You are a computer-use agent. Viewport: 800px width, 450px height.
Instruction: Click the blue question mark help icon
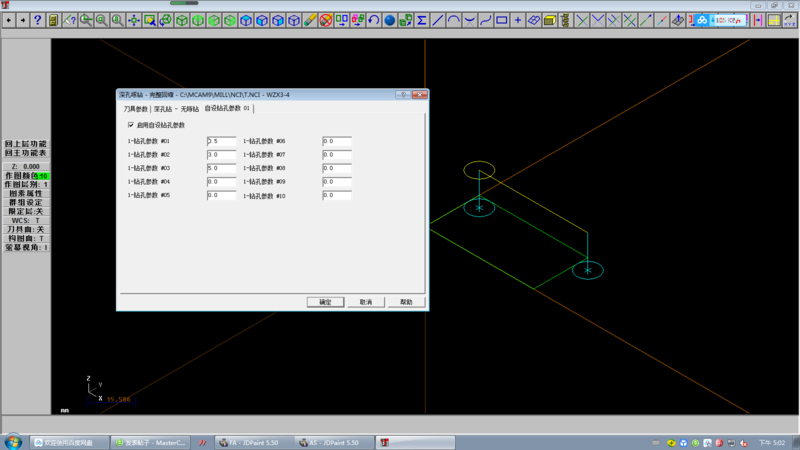point(38,20)
